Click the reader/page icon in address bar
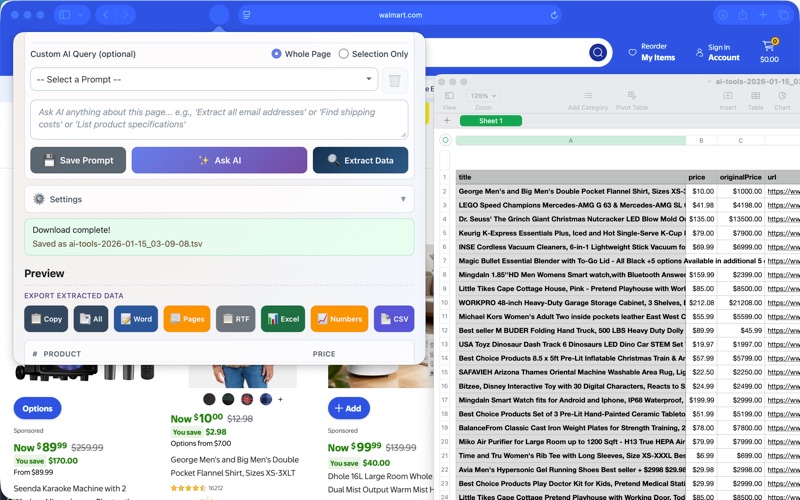 247,15
